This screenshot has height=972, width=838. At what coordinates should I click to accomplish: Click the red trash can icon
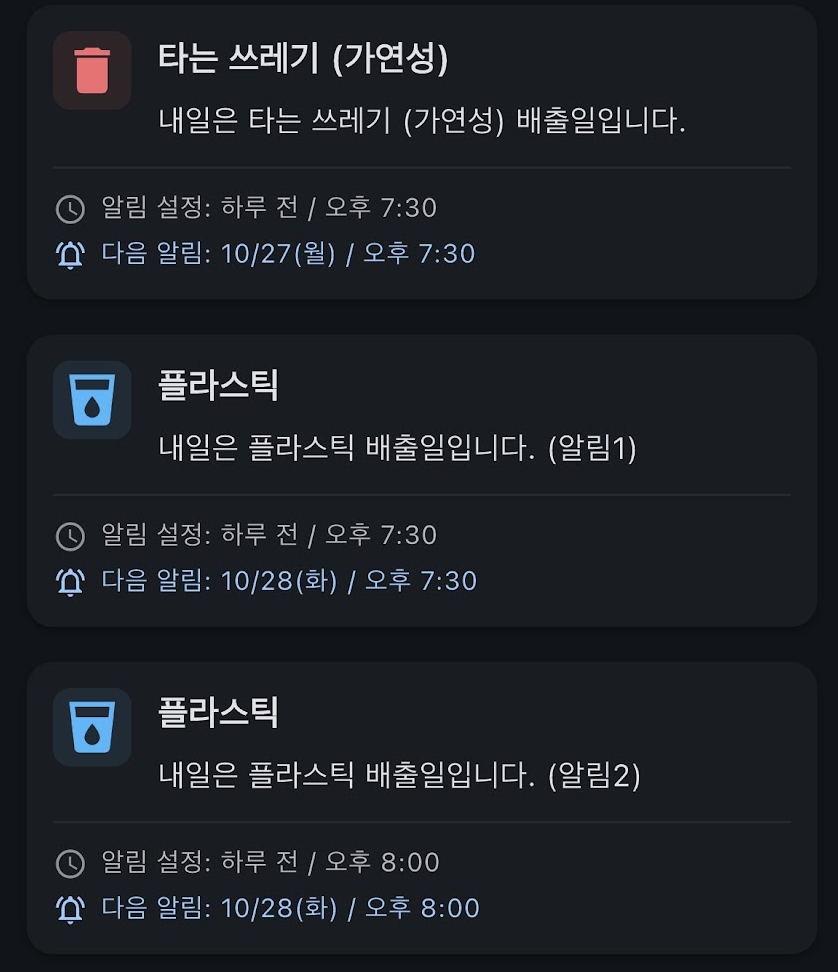click(x=92, y=70)
